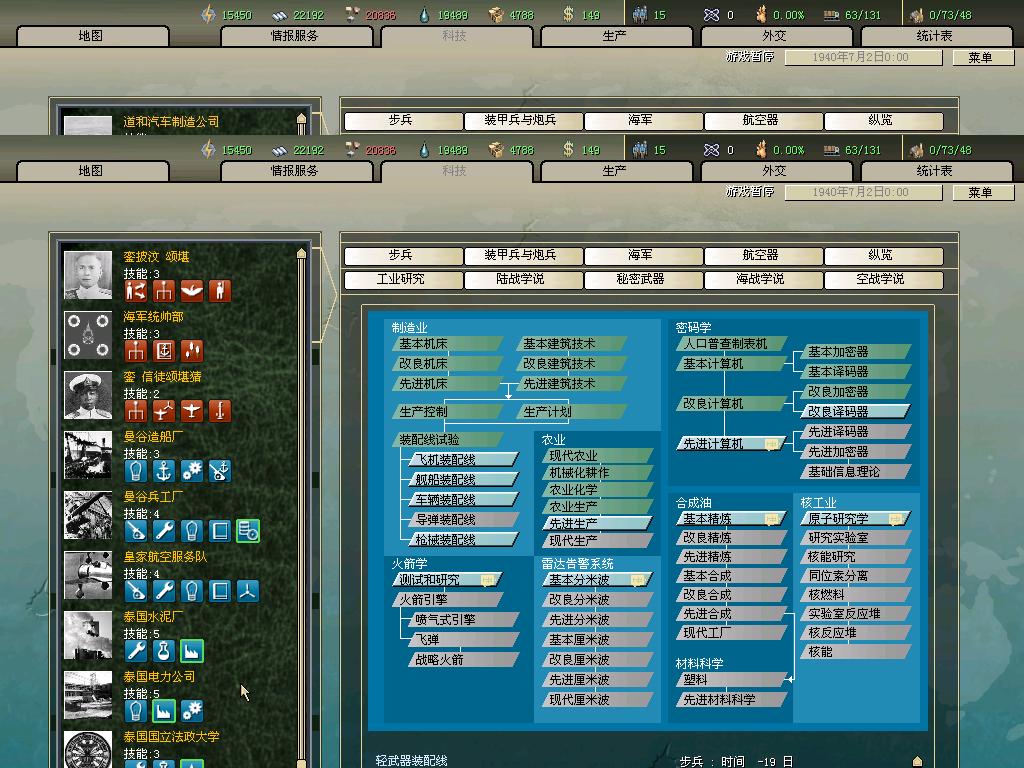Click the book icon under 曼谷兵工厂
The width and height of the screenshot is (1024, 768).
tap(220, 531)
